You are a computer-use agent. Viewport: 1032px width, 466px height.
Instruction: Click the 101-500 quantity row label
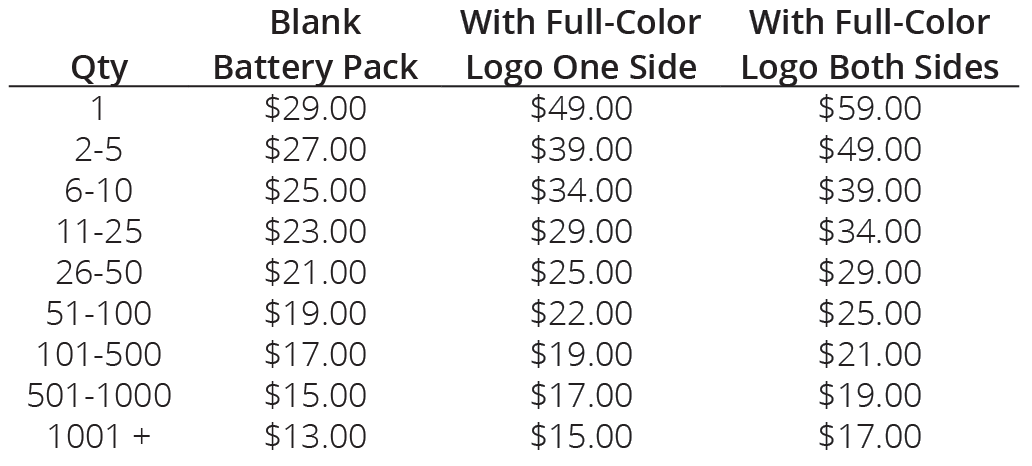[99, 354]
